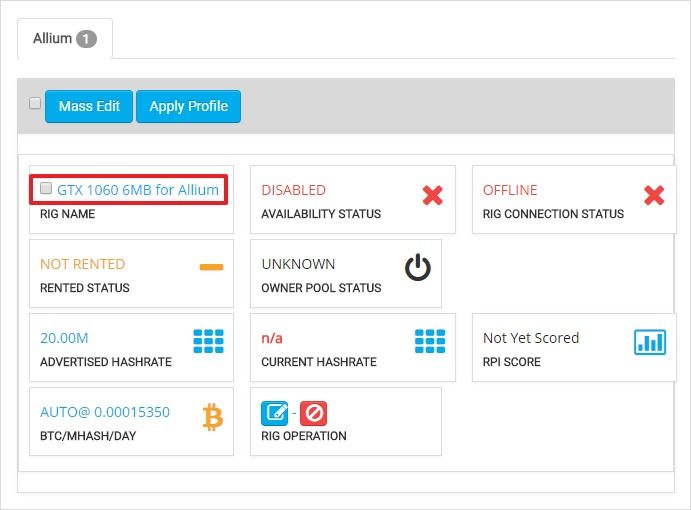Screen dimensions: 691x510
Task: Click the red X availability status icon
Action: pyautogui.click(x=432, y=195)
